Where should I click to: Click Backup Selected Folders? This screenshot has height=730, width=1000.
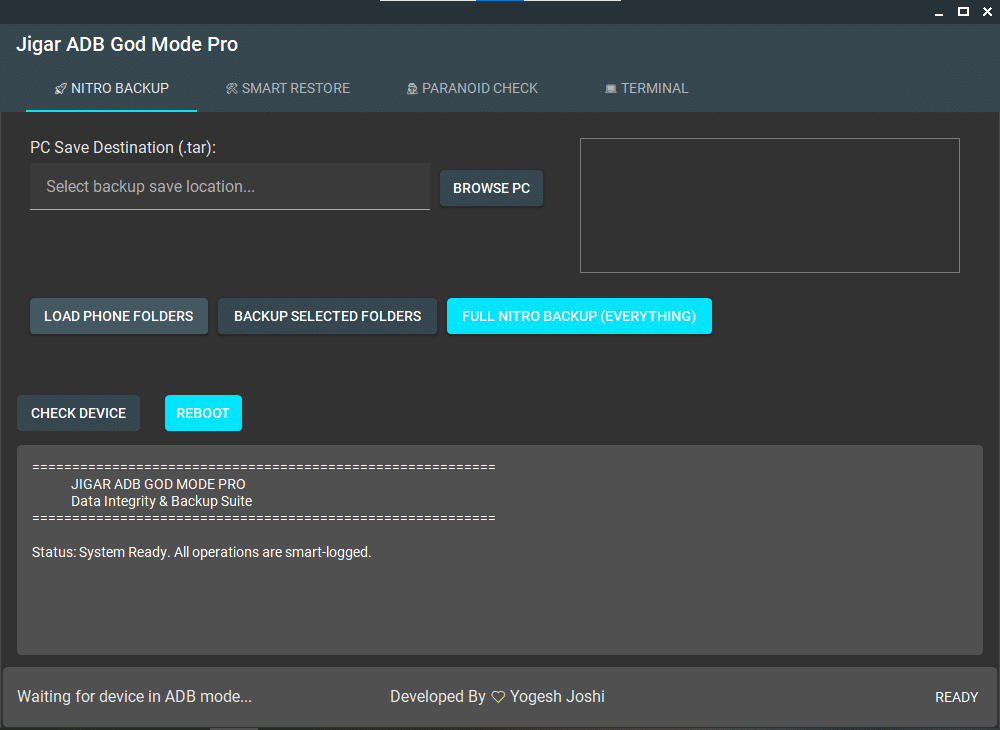point(327,315)
